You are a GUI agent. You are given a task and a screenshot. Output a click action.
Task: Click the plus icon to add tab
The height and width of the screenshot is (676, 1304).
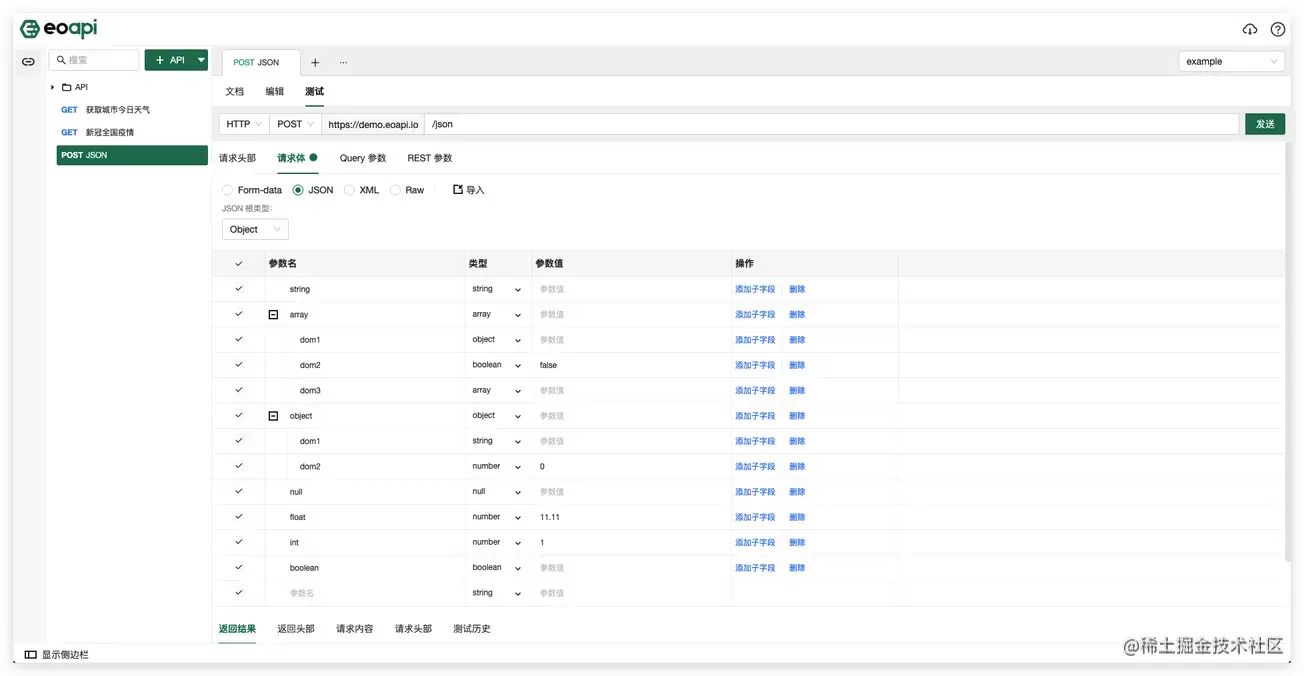315,62
